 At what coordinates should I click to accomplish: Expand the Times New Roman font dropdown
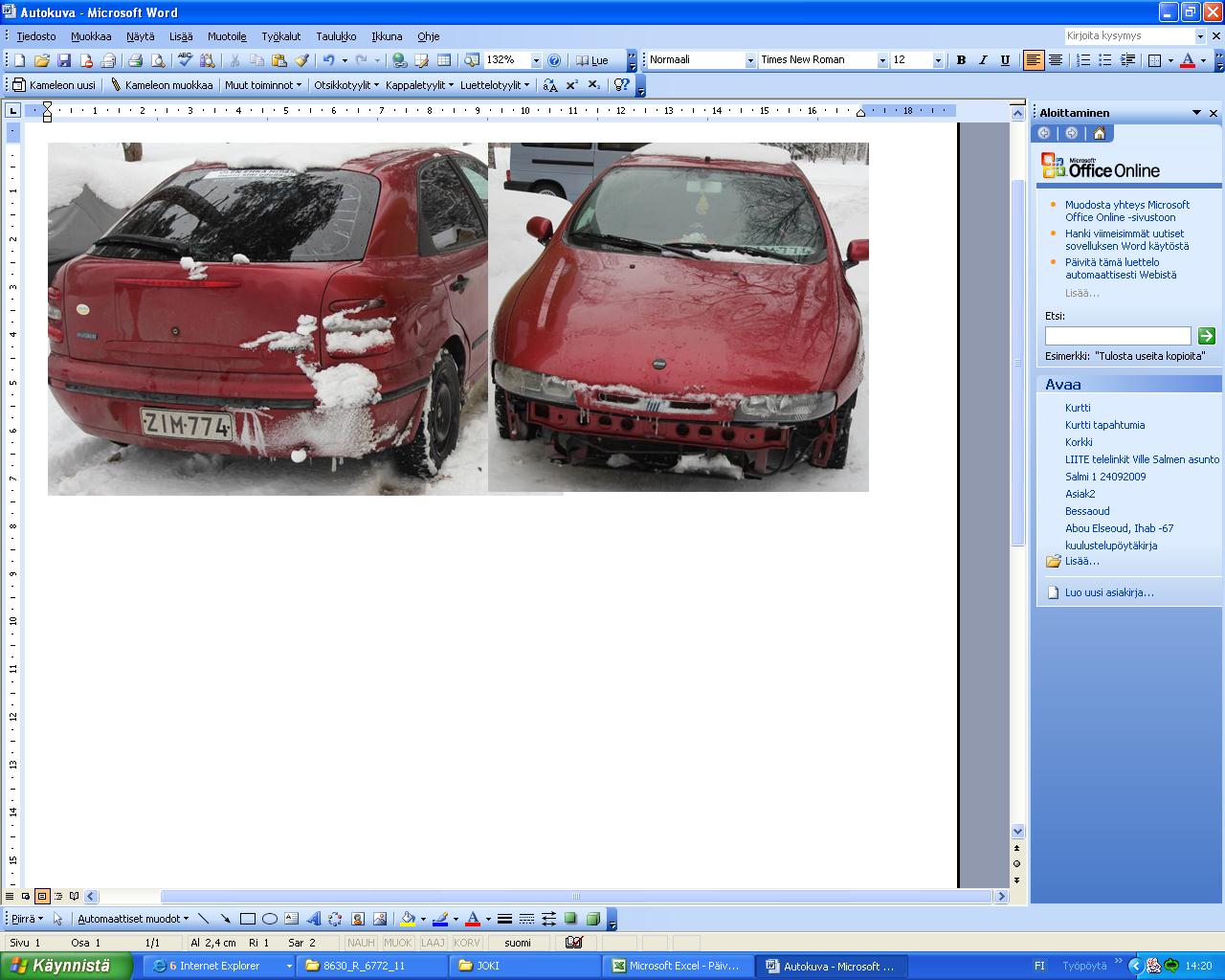tap(882, 60)
